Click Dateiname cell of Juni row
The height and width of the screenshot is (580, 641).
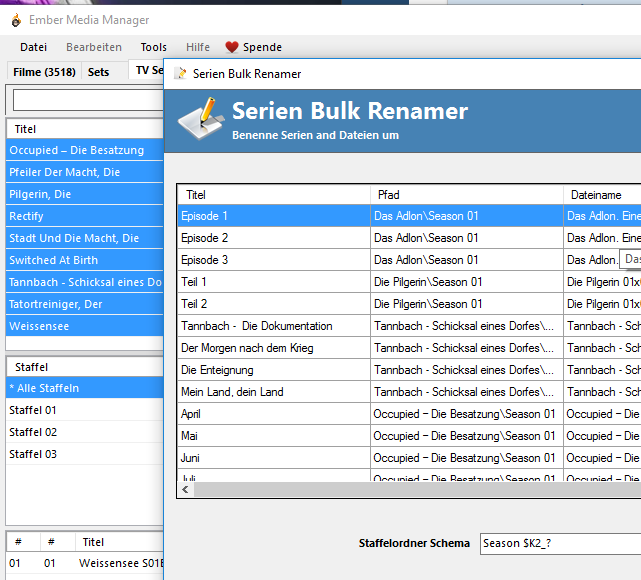click(x=603, y=459)
